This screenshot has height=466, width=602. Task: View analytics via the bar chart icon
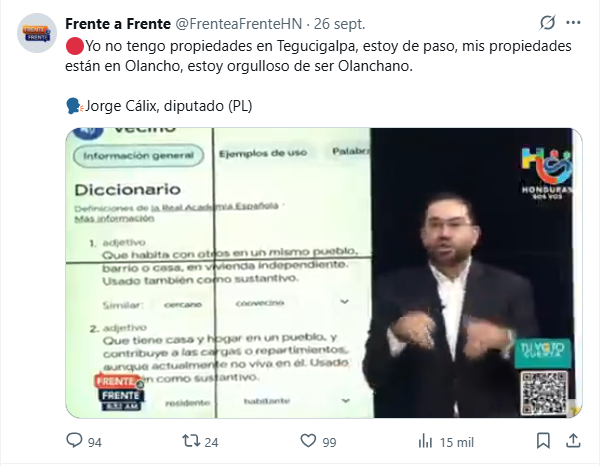pos(425,441)
